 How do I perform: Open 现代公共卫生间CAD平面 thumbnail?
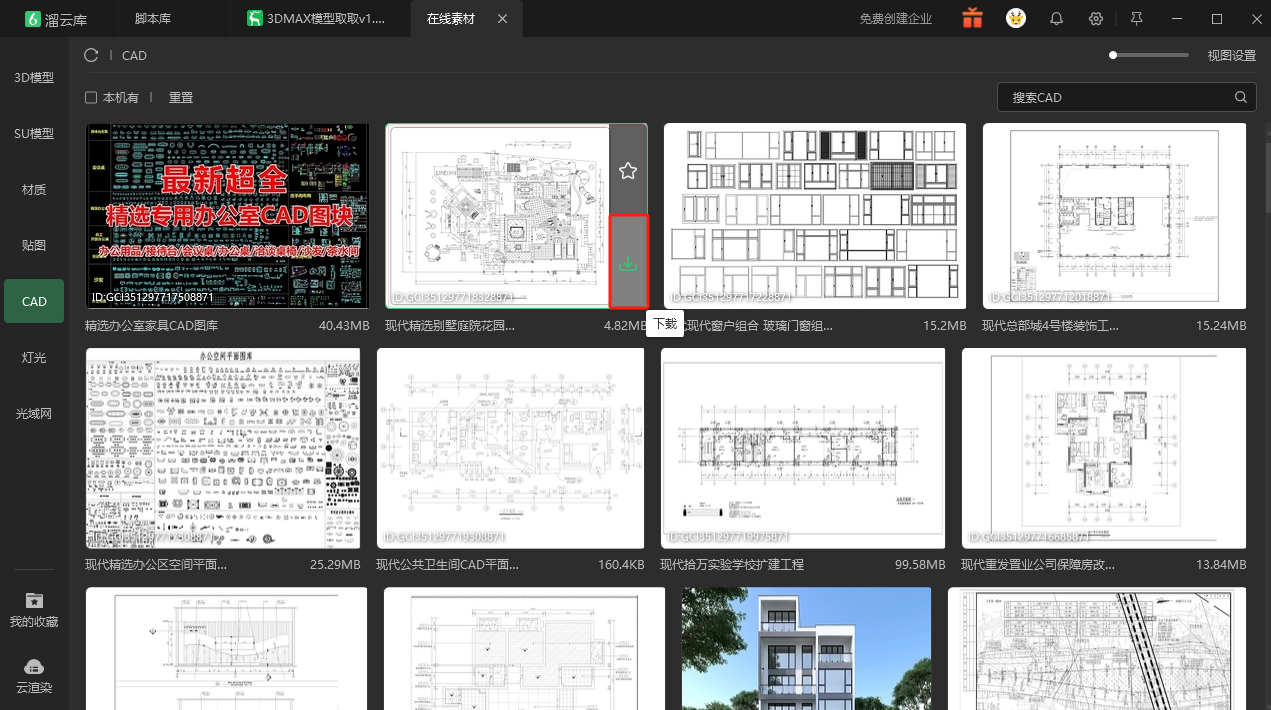[510, 448]
